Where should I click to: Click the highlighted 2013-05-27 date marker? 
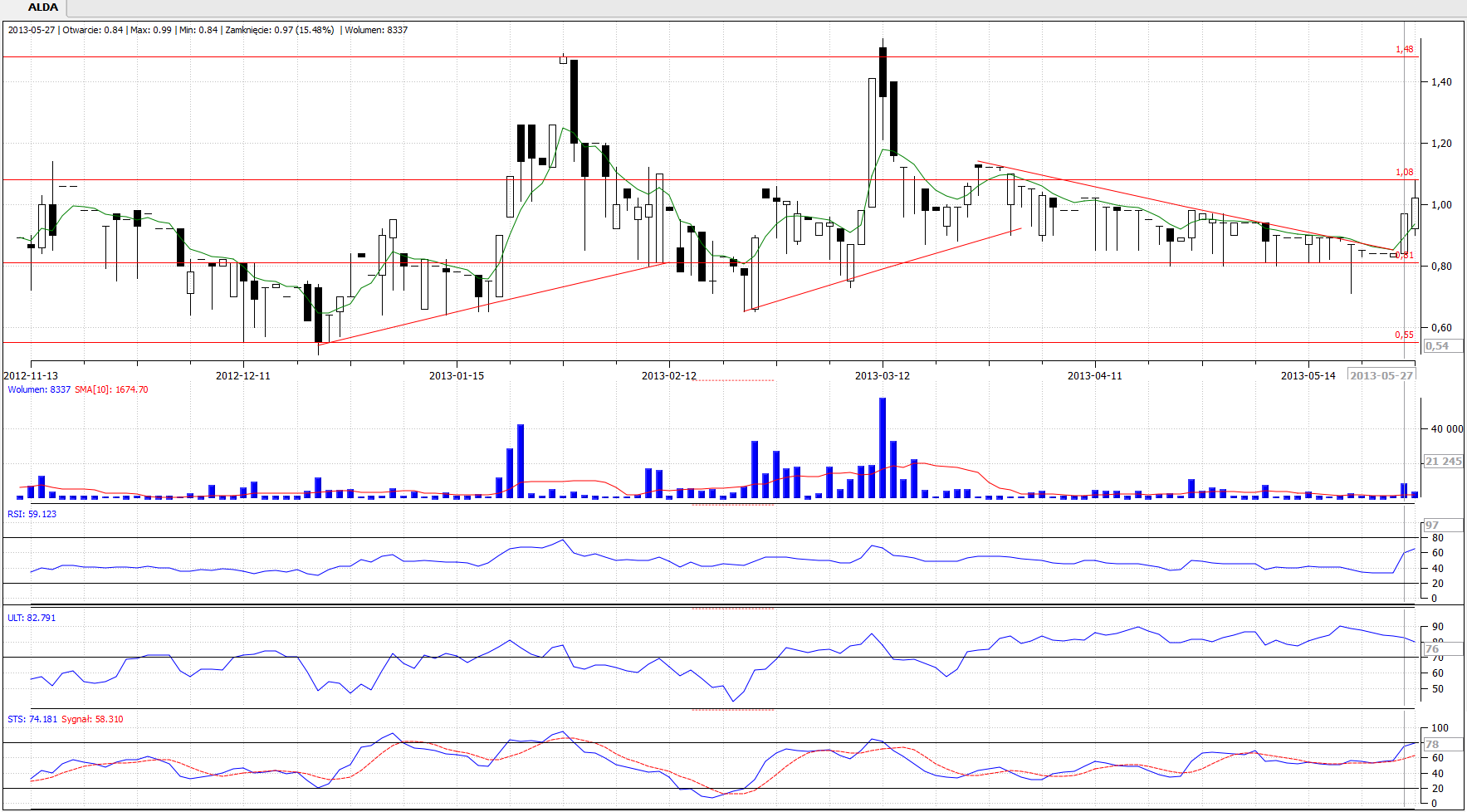[x=1381, y=376]
